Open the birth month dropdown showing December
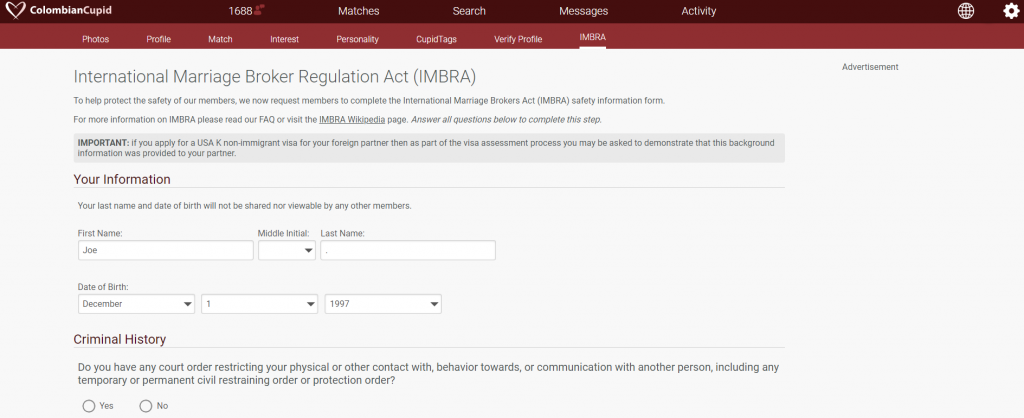 click(136, 304)
